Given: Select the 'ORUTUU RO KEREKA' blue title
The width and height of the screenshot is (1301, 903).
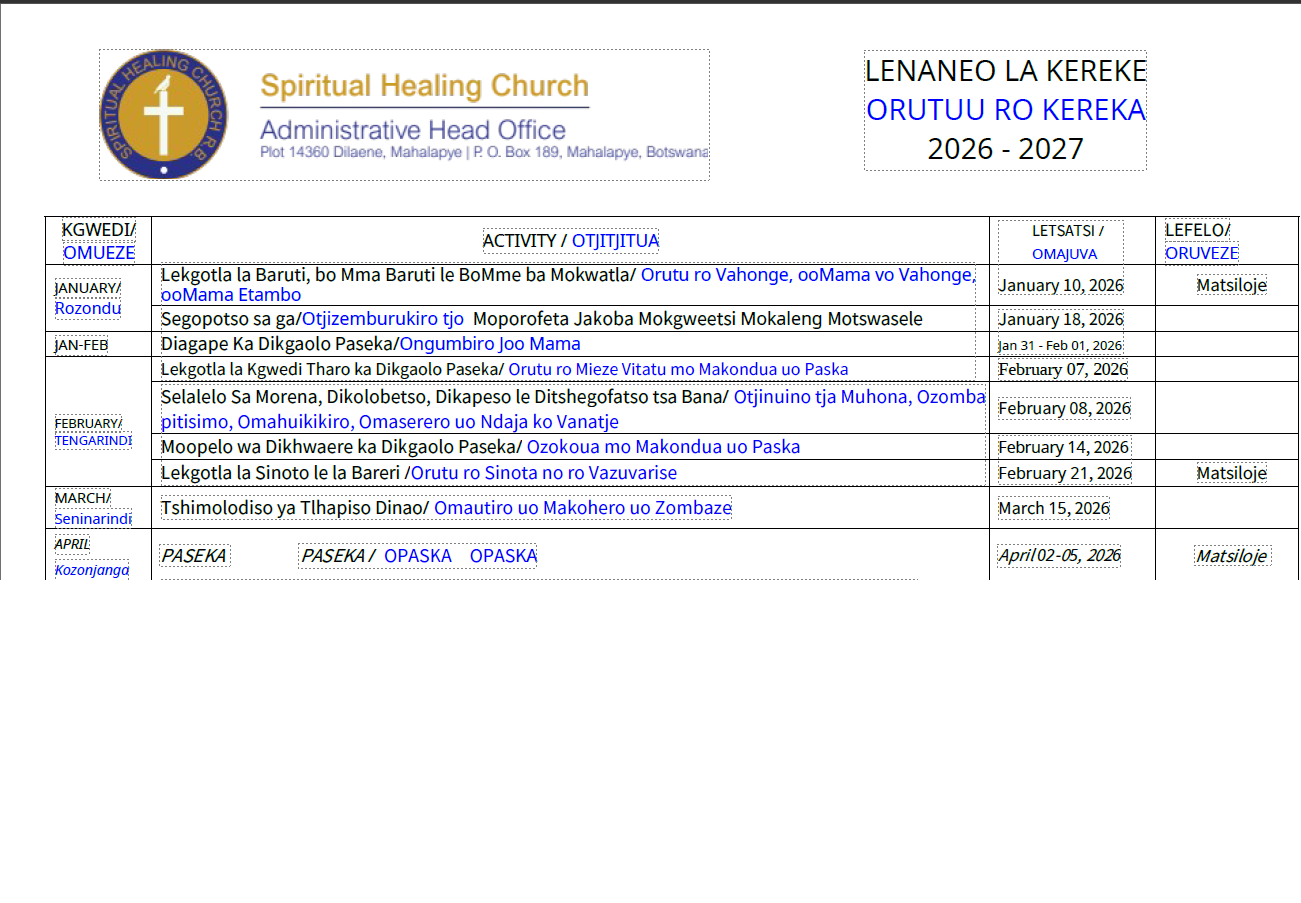Looking at the screenshot, I should coord(1005,110).
